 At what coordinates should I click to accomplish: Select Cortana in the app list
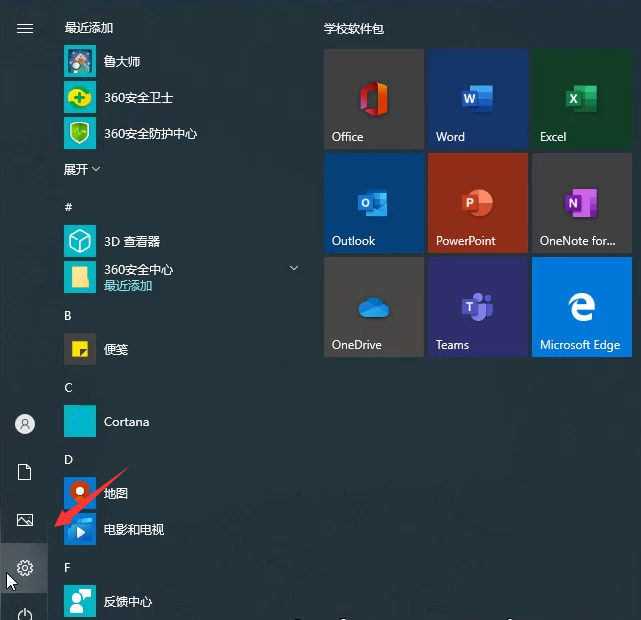tap(126, 422)
